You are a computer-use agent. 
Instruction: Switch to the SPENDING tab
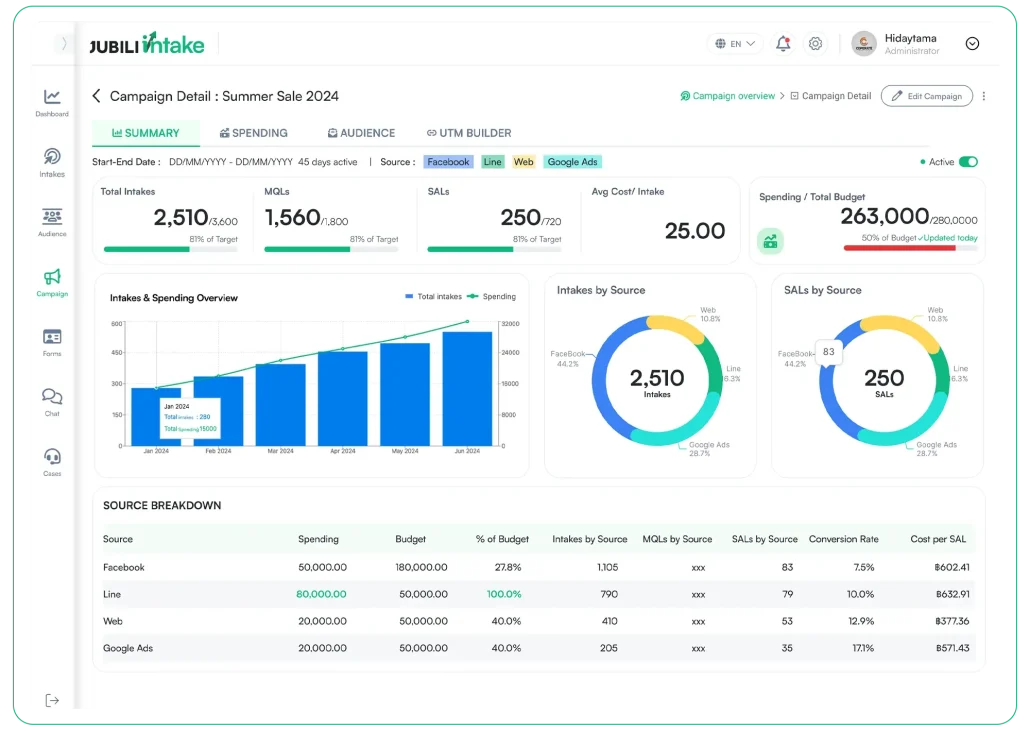[254, 133]
